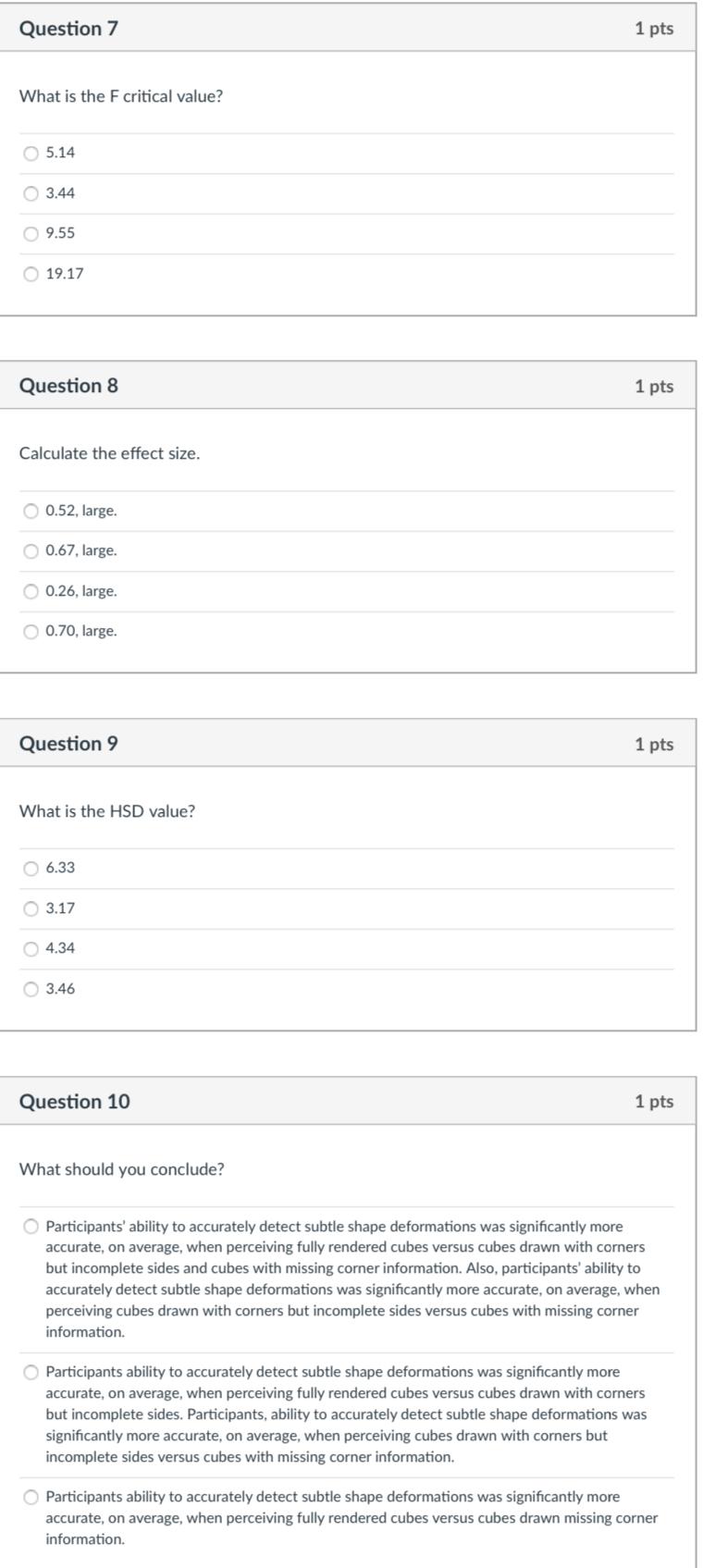Viewport: 728px width, 1568px height.
Task: Select 19.17 as the F critical value
Action: [x=31, y=275]
